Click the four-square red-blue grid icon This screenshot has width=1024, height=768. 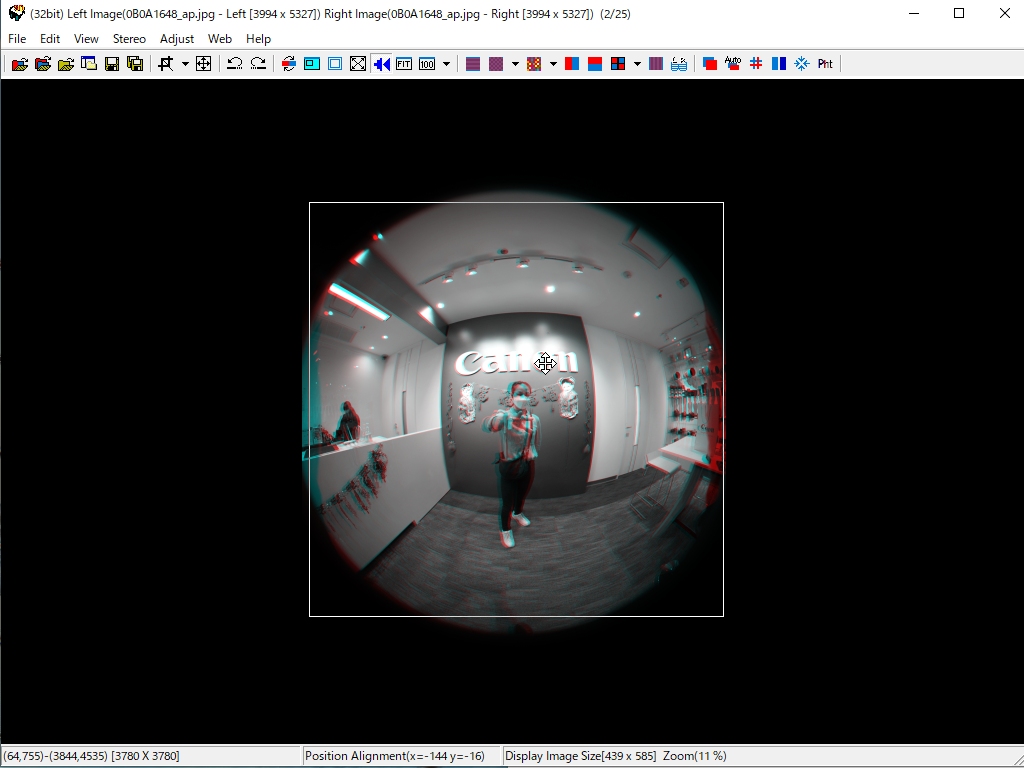[618, 63]
